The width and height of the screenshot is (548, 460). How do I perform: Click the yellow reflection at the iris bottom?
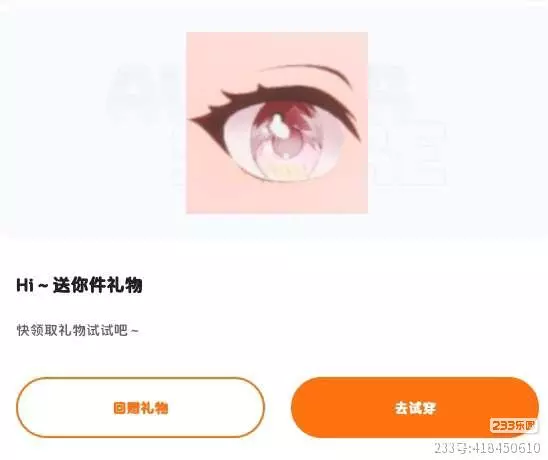pyautogui.click(x=285, y=172)
